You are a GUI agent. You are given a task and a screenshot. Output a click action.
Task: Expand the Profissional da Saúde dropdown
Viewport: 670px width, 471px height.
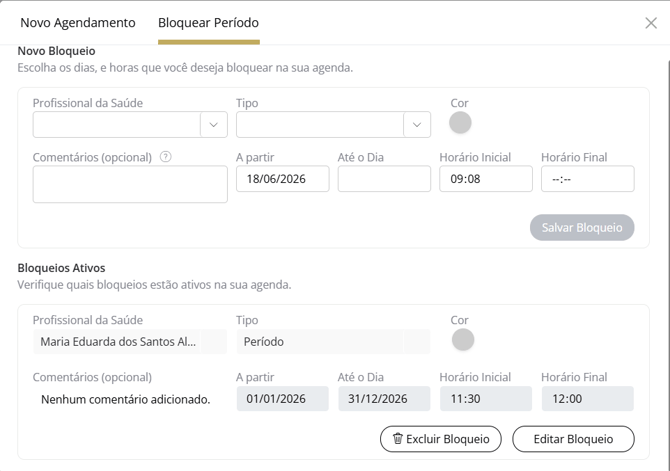tap(214, 124)
